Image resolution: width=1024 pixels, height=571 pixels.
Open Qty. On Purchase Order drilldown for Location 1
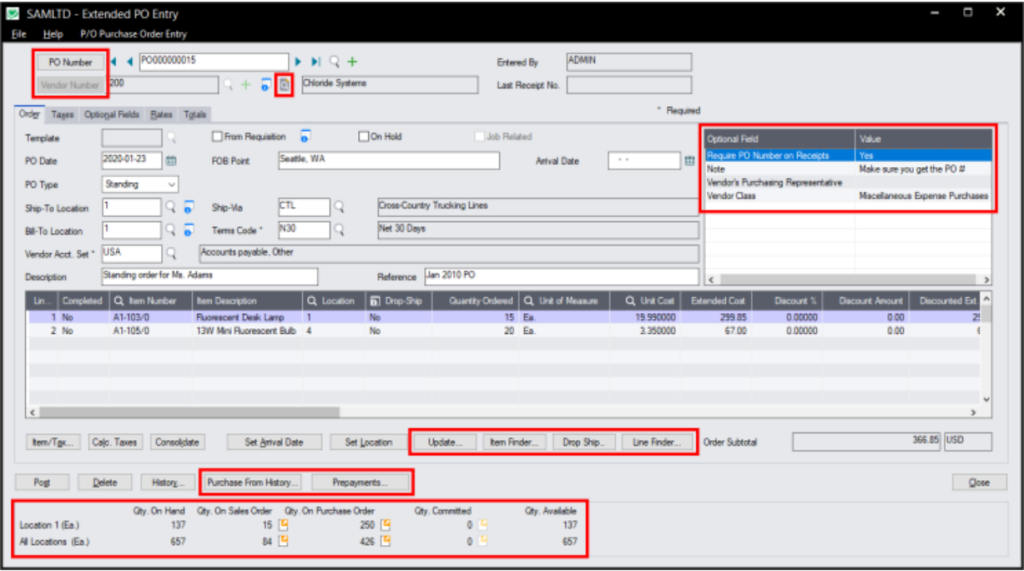click(386, 525)
